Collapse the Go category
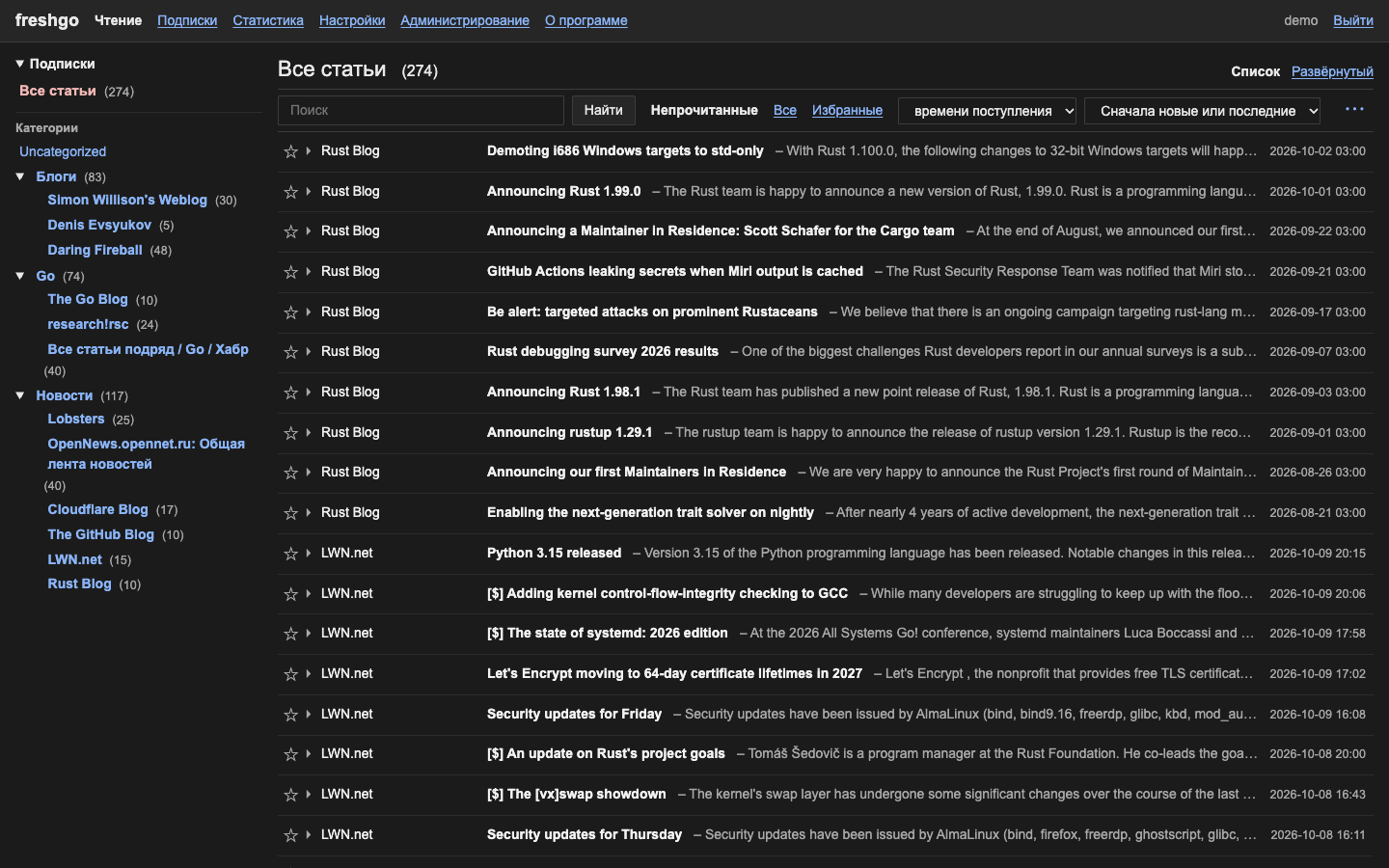Image resolution: width=1389 pixels, height=868 pixels. (x=20, y=276)
